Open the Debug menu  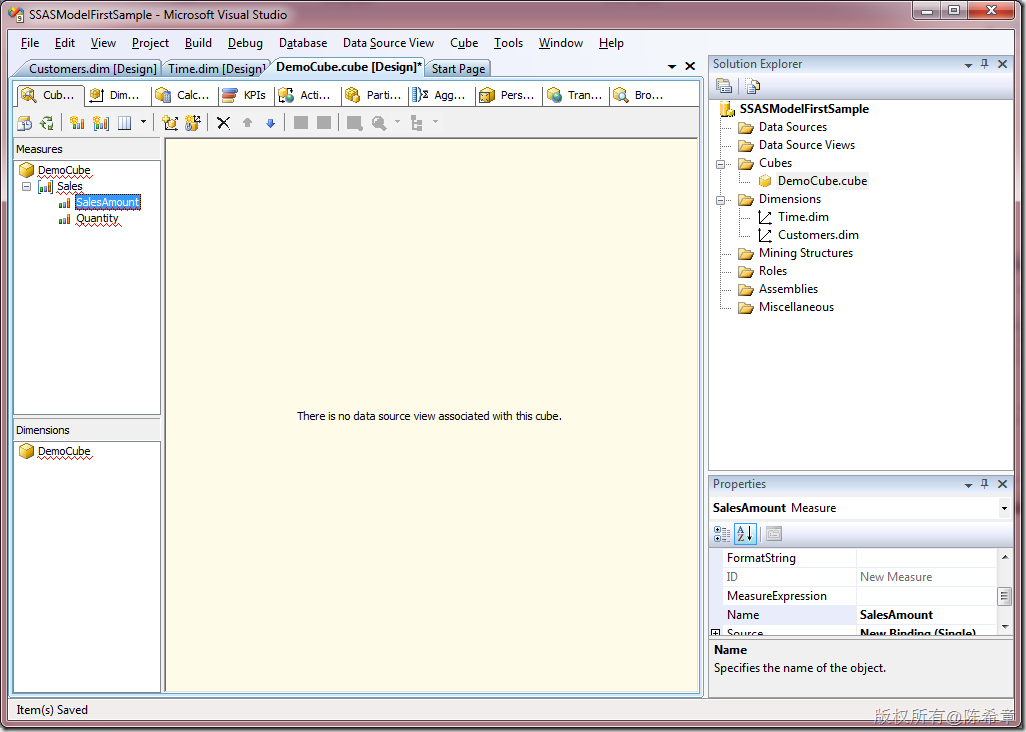coord(245,43)
